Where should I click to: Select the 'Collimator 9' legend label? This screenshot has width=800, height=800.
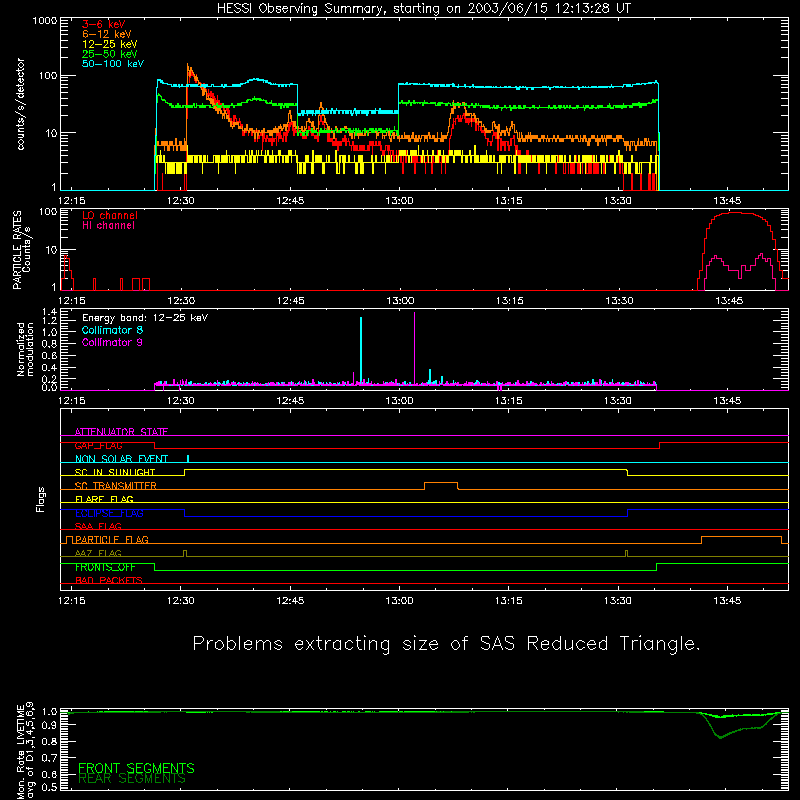pyautogui.click(x=112, y=342)
